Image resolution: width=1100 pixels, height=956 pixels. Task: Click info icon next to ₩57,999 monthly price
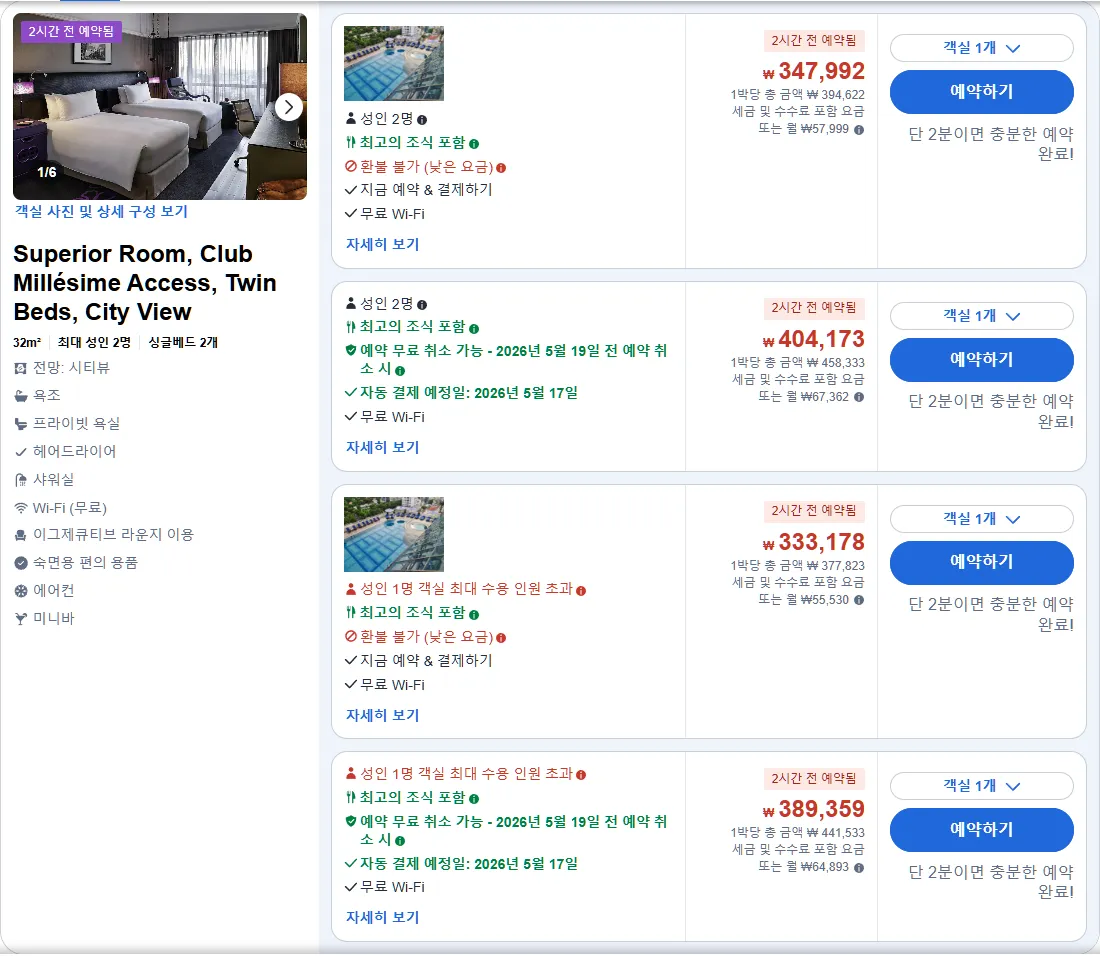point(859,130)
